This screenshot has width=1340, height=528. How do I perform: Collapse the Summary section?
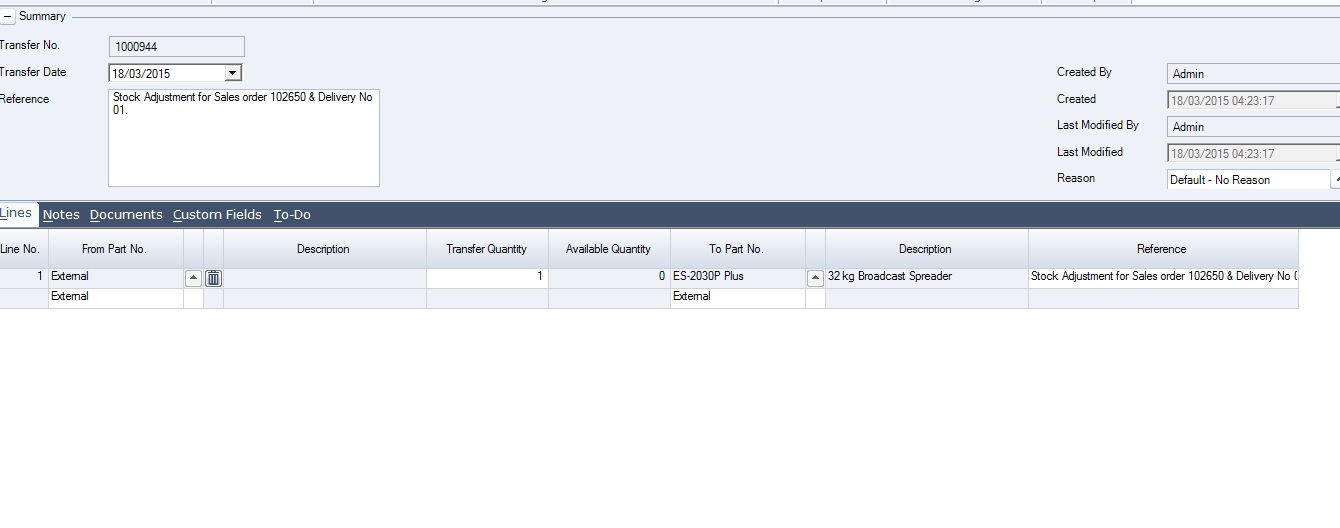coord(8,17)
